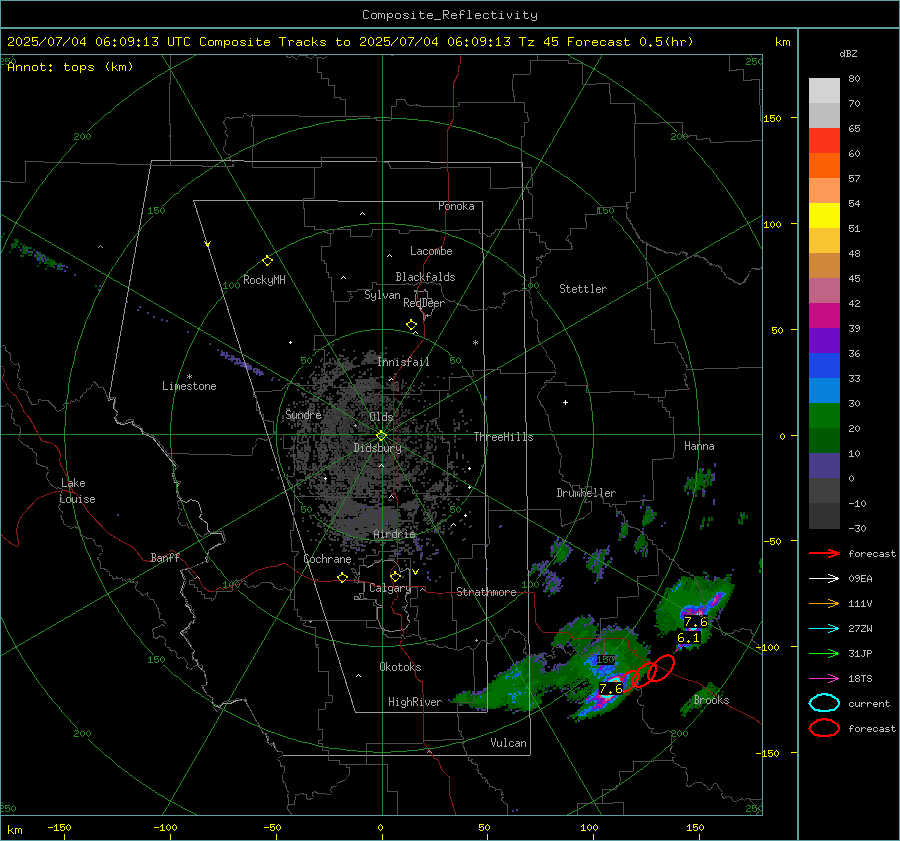Click the orange 111V arrow legend icon

point(824,603)
